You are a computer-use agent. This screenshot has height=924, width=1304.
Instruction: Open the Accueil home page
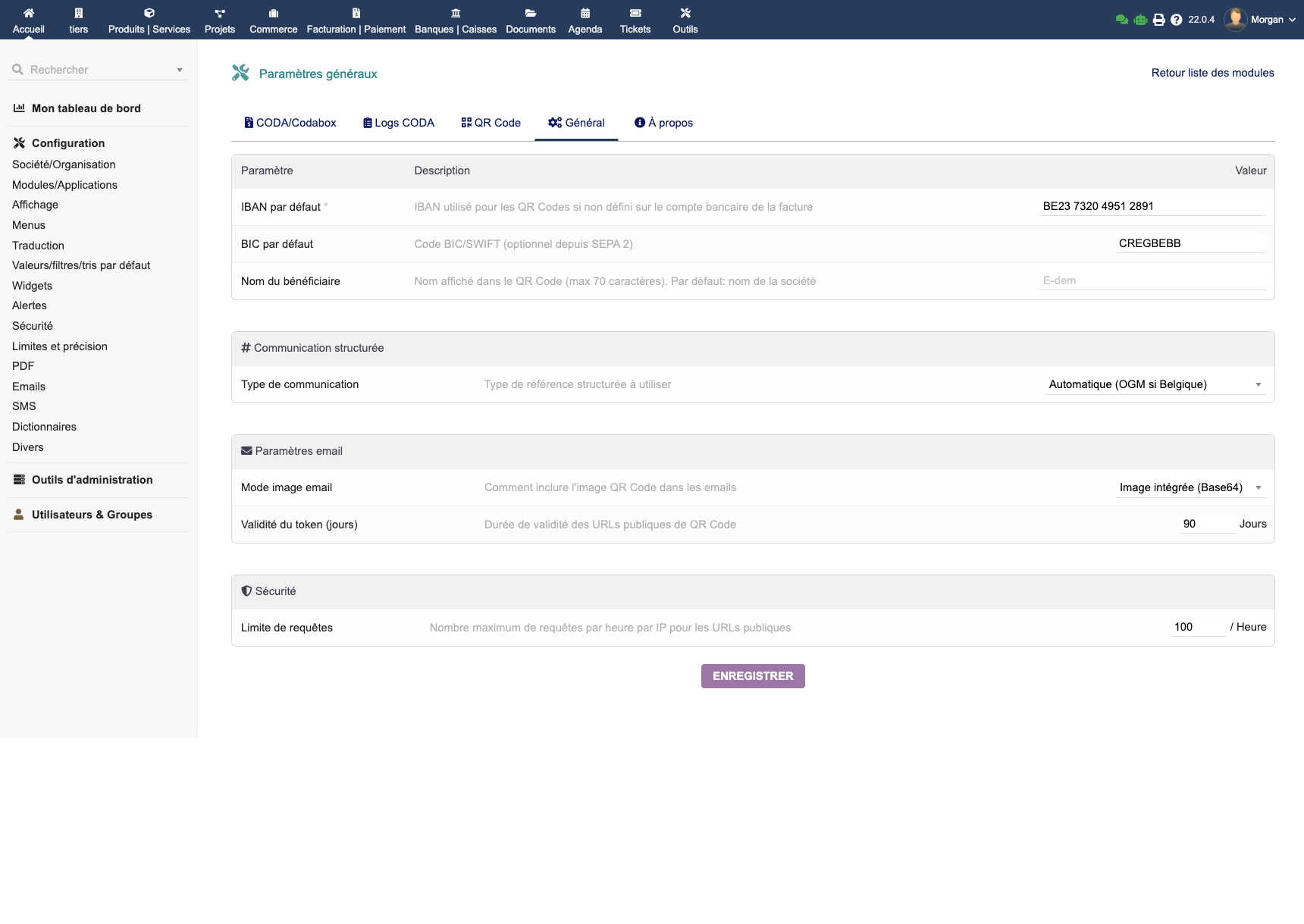click(x=29, y=20)
